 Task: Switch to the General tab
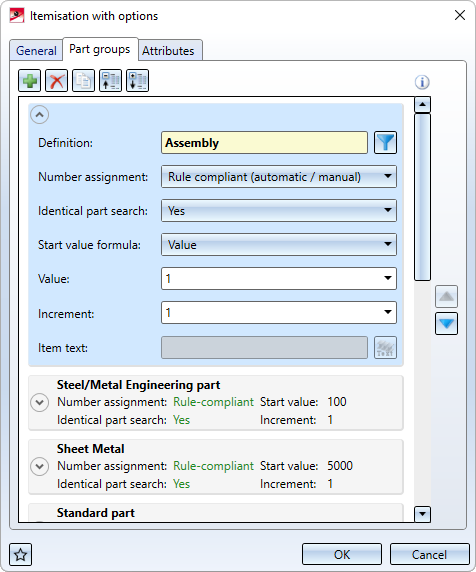click(x=36, y=50)
